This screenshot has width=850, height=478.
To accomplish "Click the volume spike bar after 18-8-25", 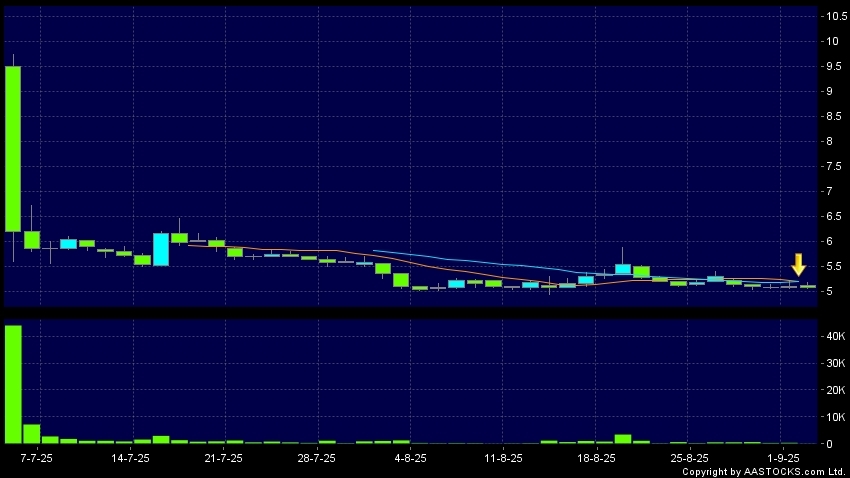I will [x=623, y=439].
